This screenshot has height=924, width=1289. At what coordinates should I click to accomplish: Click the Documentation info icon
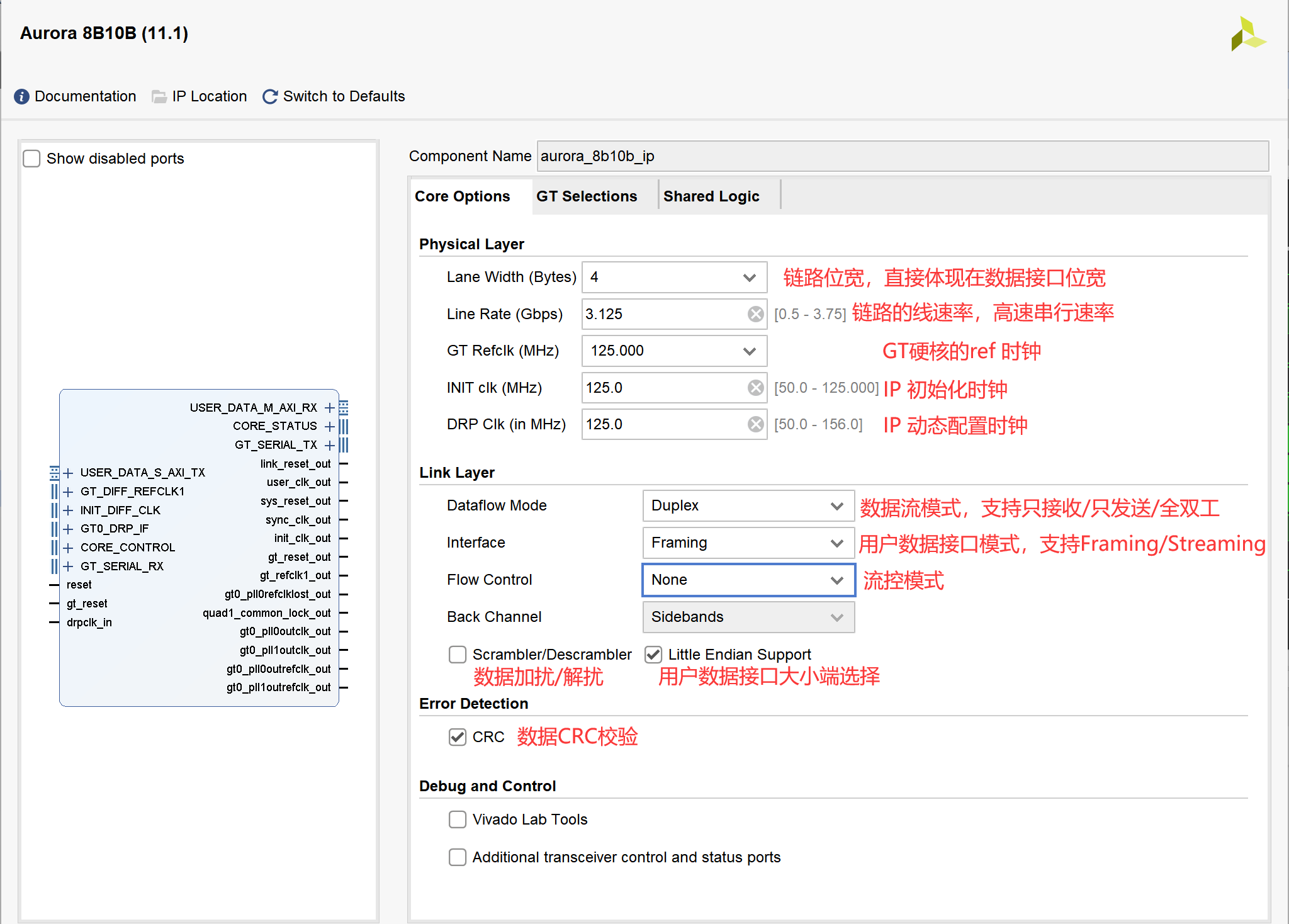[x=21, y=96]
